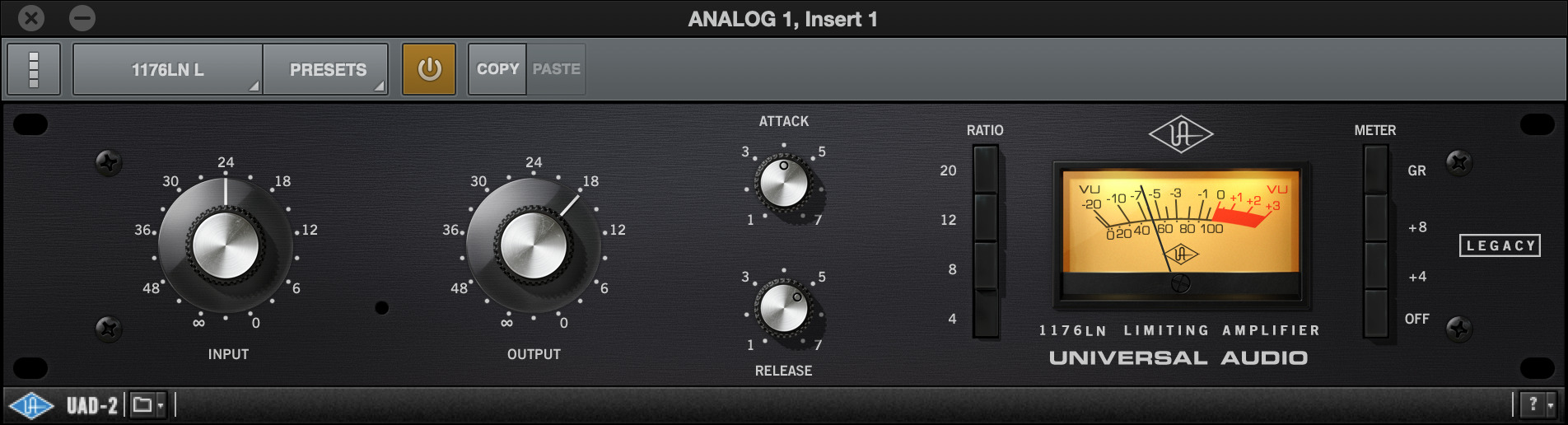
Task: Expand the PRESETS dropdown
Action: tap(326, 69)
